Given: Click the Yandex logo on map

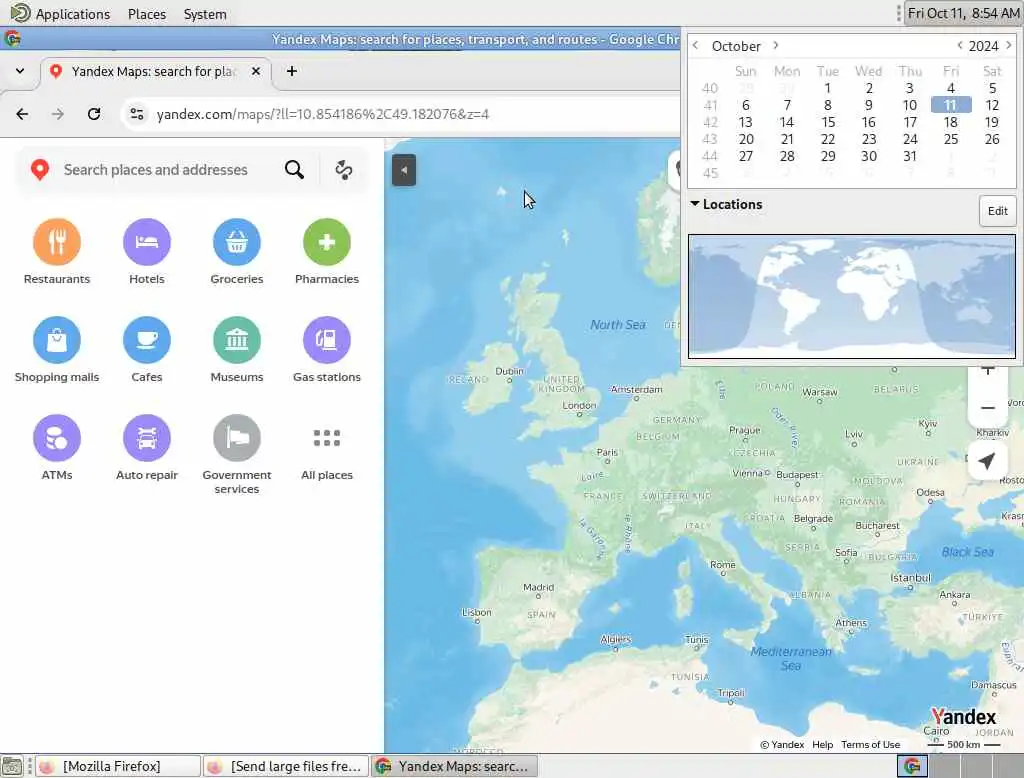Looking at the screenshot, I should point(963,717).
